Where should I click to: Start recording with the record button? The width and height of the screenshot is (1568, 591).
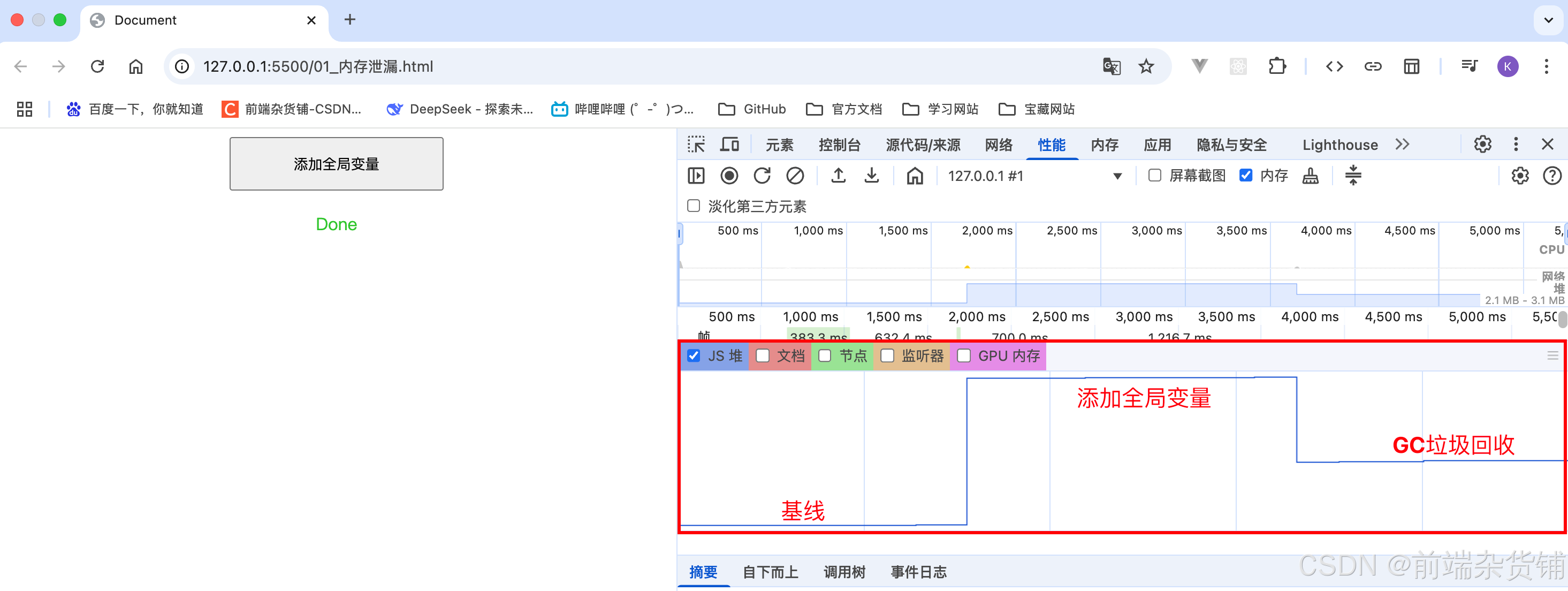pyautogui.click(x=729, y=176)
